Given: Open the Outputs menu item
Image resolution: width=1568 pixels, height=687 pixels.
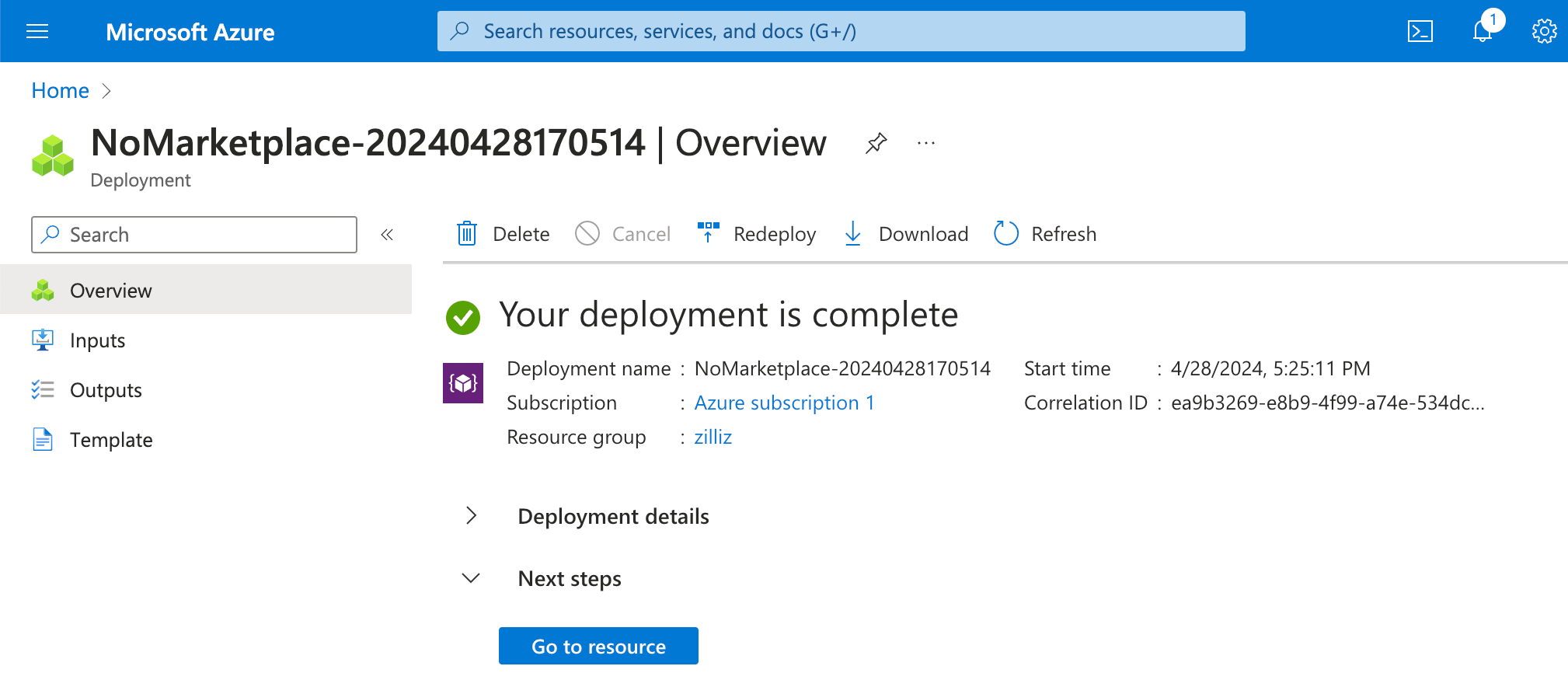Looking at the screenshot, I should pos(106,390).
